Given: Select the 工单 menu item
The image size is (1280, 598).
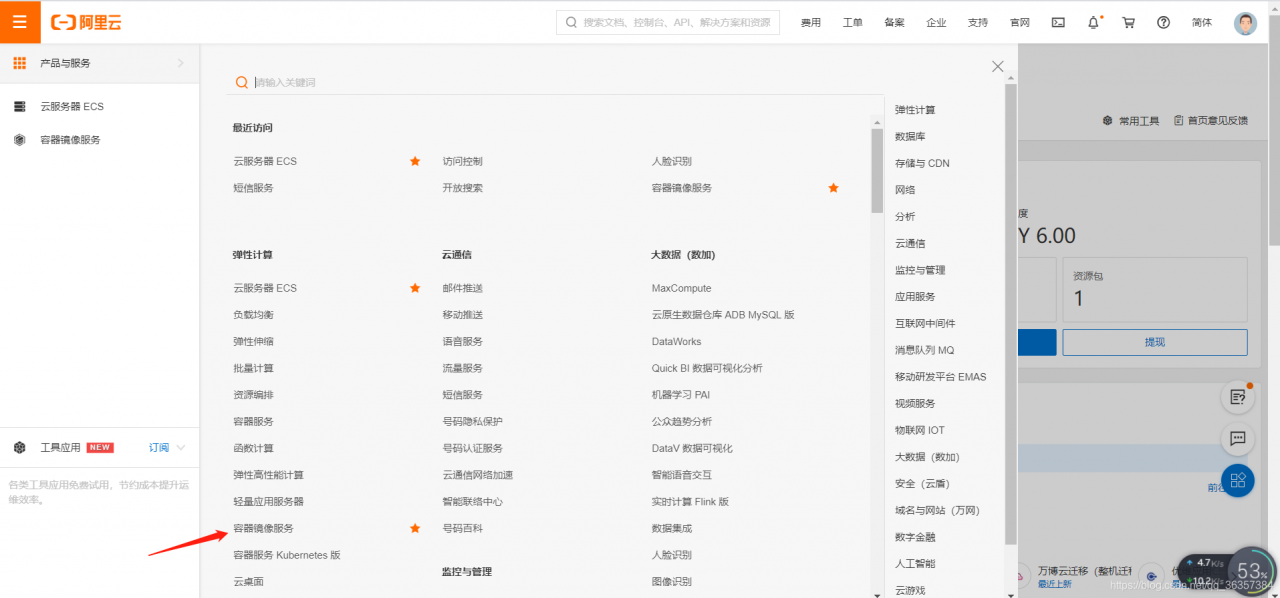Looking at the screenshot, I should coord(853,21).
